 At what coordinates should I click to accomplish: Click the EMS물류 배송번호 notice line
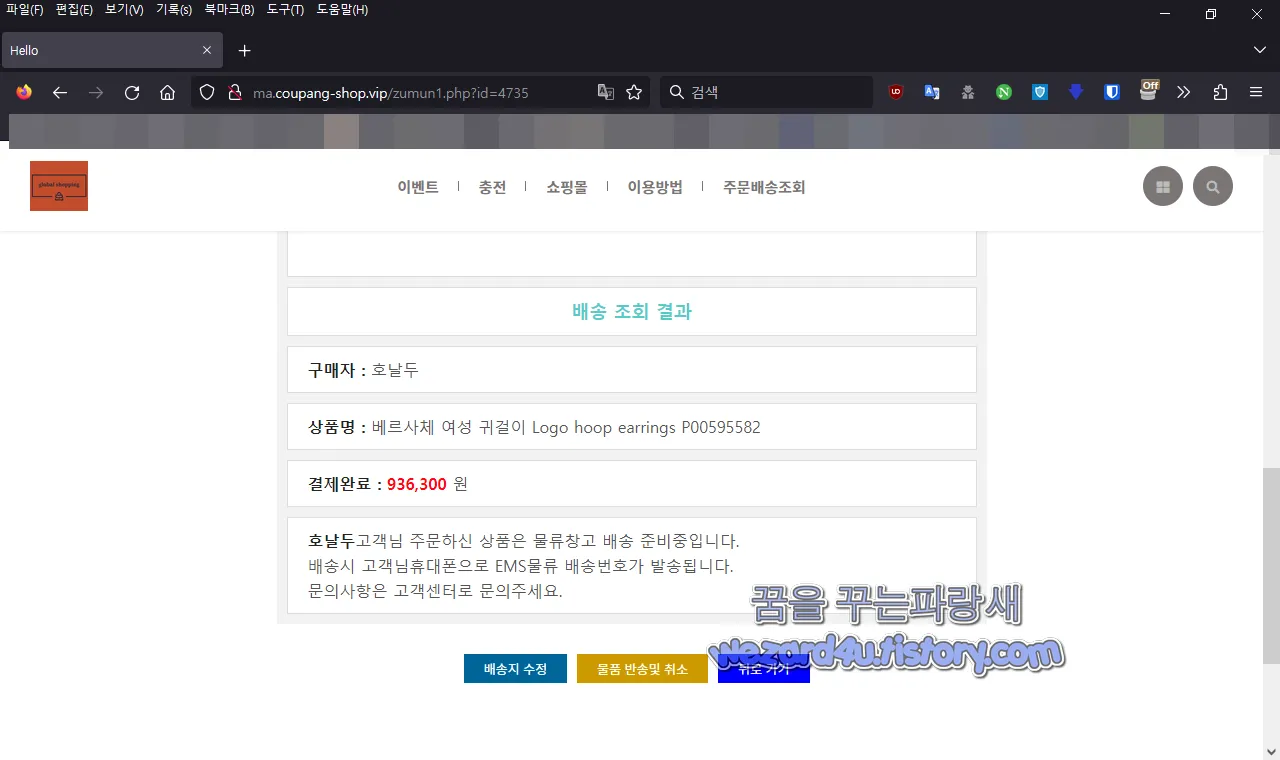click(x=521, y=566)
